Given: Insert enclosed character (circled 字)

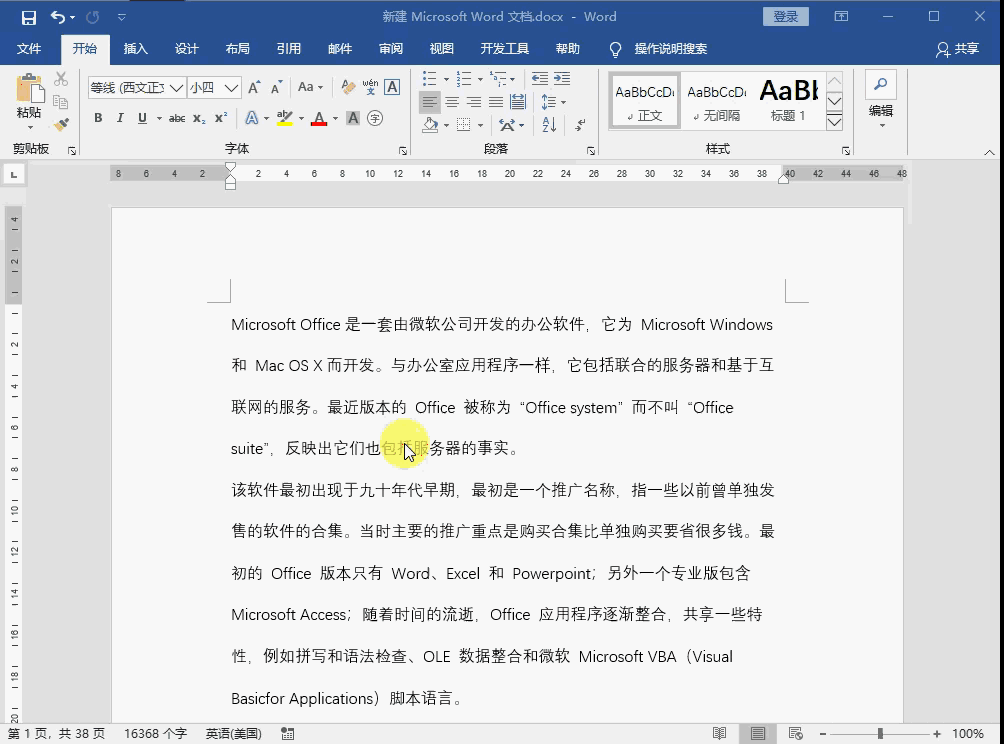Looking at the screenshot, I should [x=375, y=118].
